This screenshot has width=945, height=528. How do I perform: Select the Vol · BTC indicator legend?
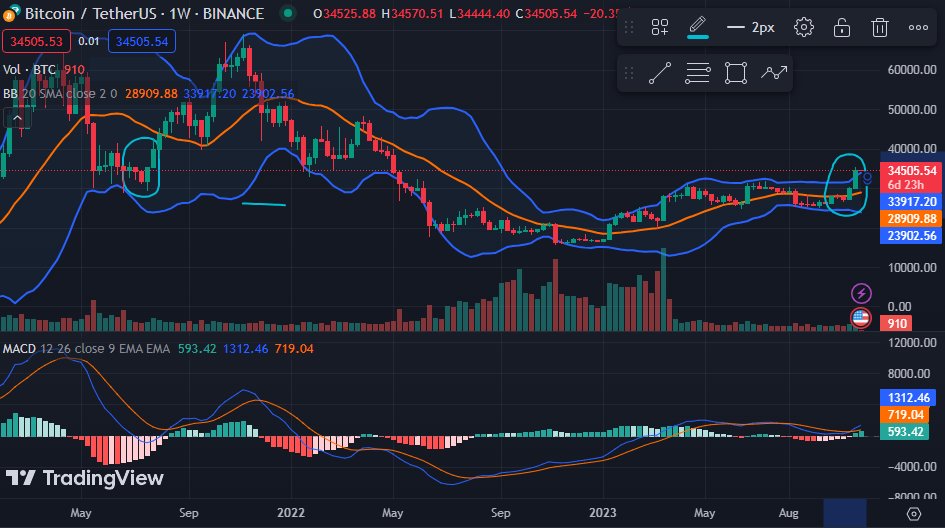(29, 70)
